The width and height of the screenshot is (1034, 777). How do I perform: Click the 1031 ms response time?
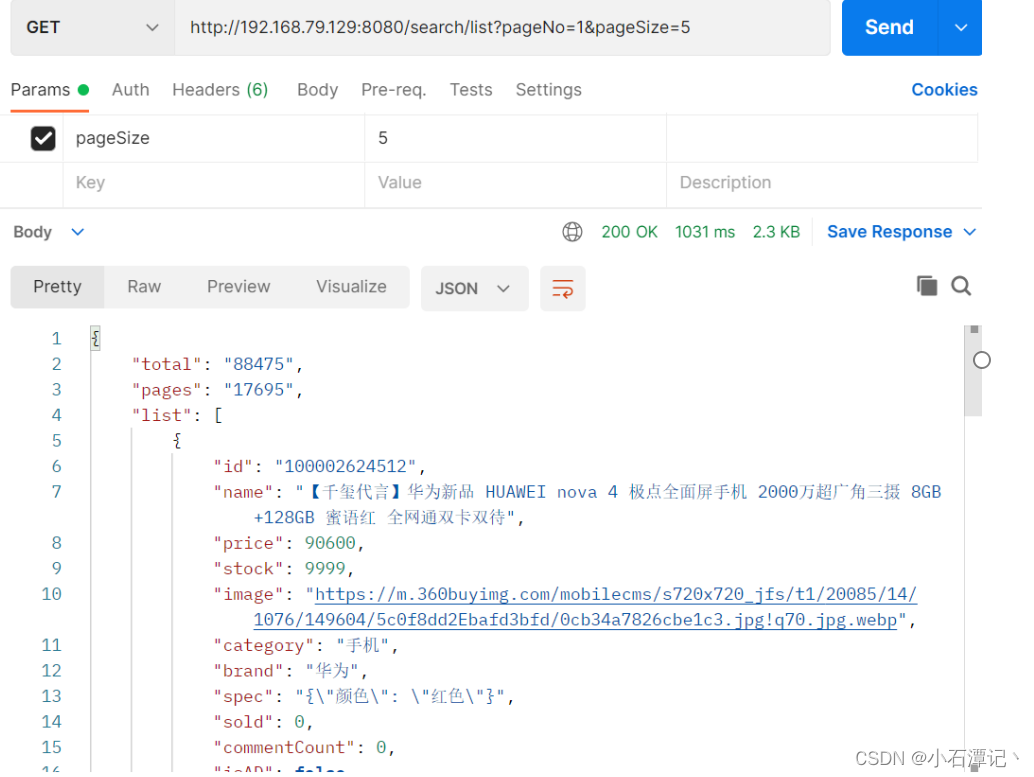pyautogui.click(x=705, y=232)
